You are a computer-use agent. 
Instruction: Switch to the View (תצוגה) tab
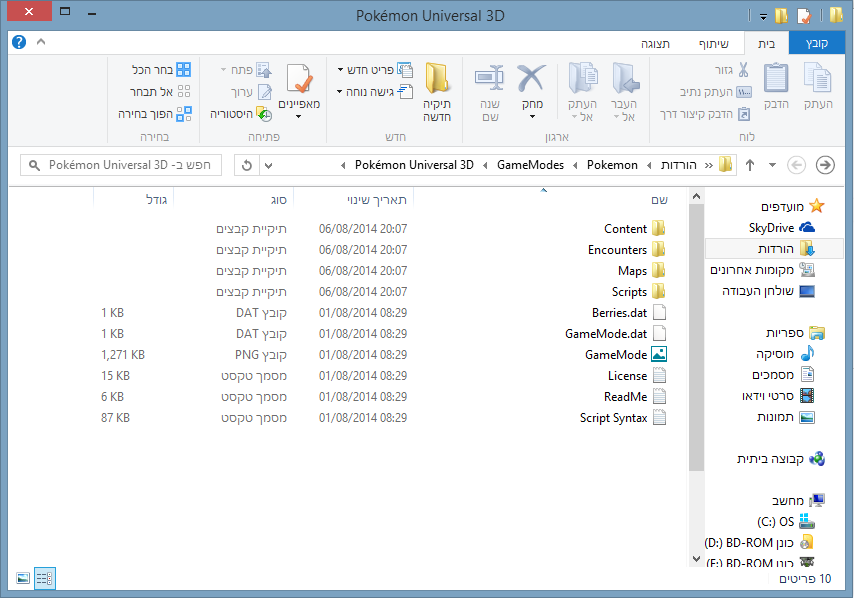tap(655, 44)
